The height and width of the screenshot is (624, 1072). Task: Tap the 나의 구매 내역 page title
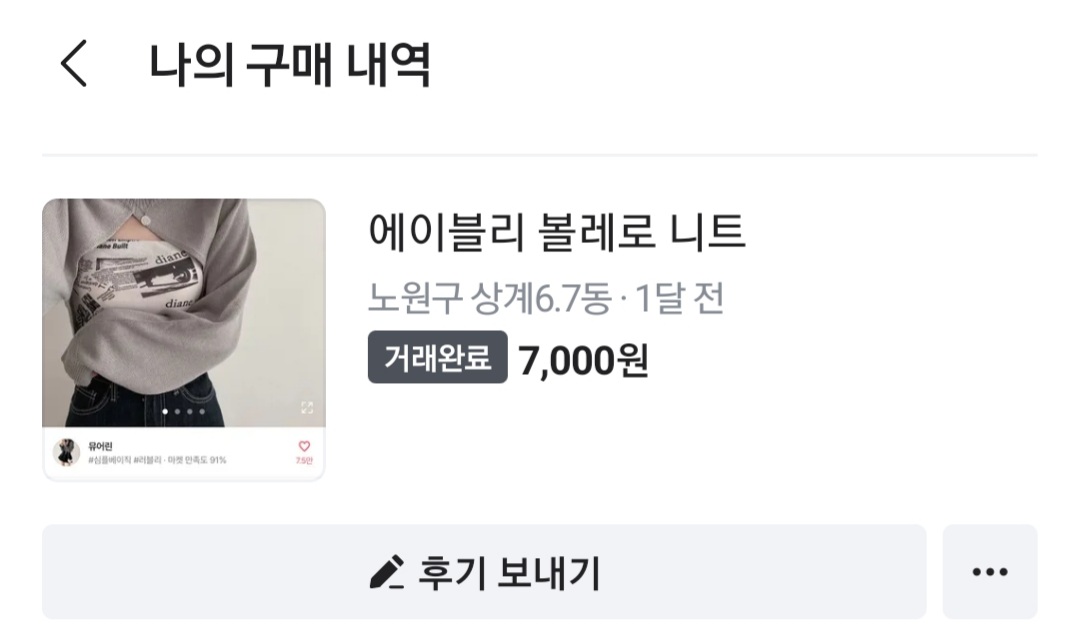[x=290, y=64]
